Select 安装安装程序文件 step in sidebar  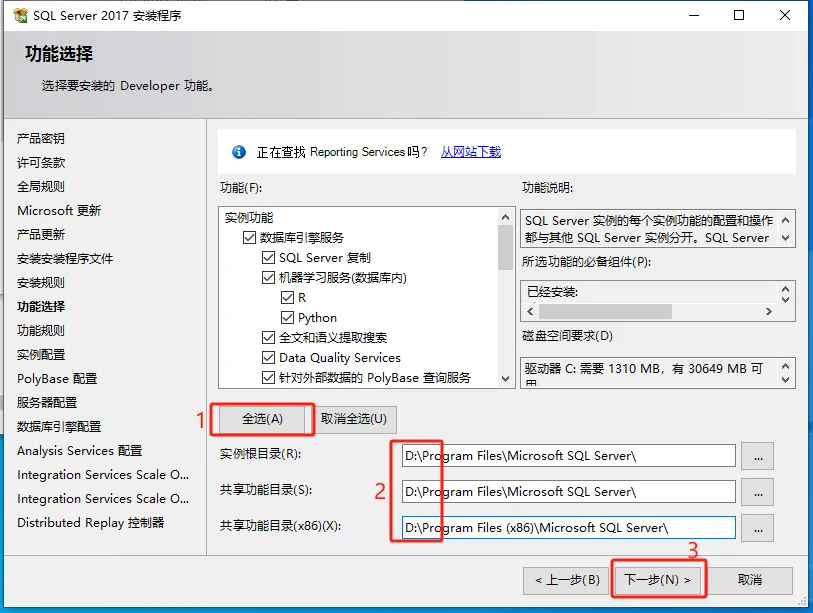65,258
